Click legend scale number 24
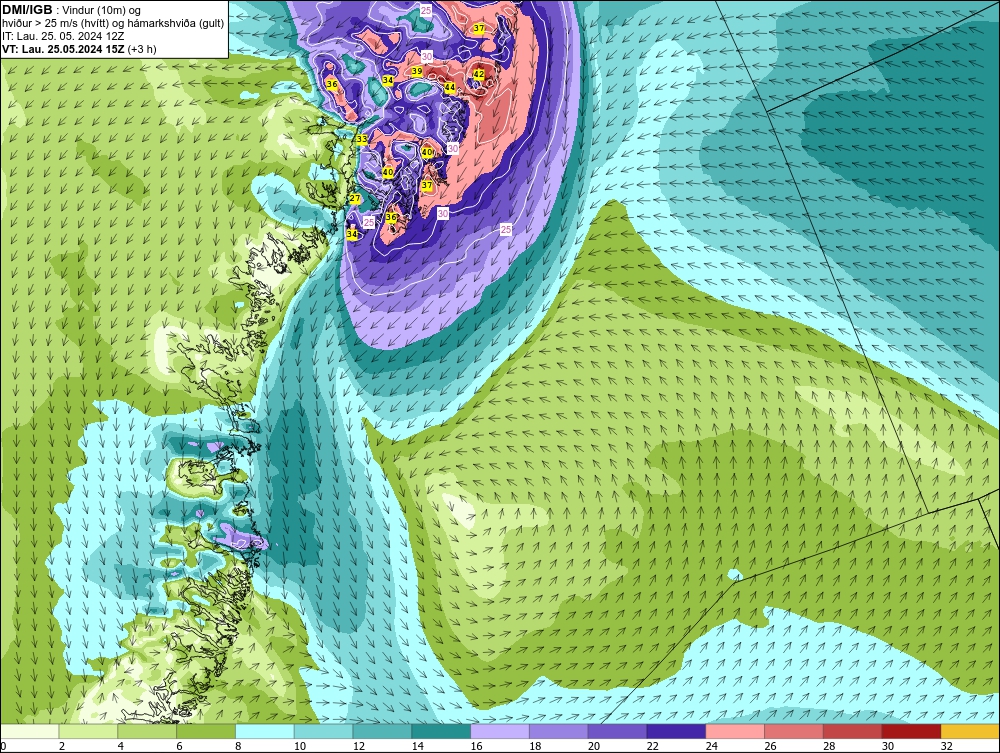1000x753 pixels. [x=711, y=746]
